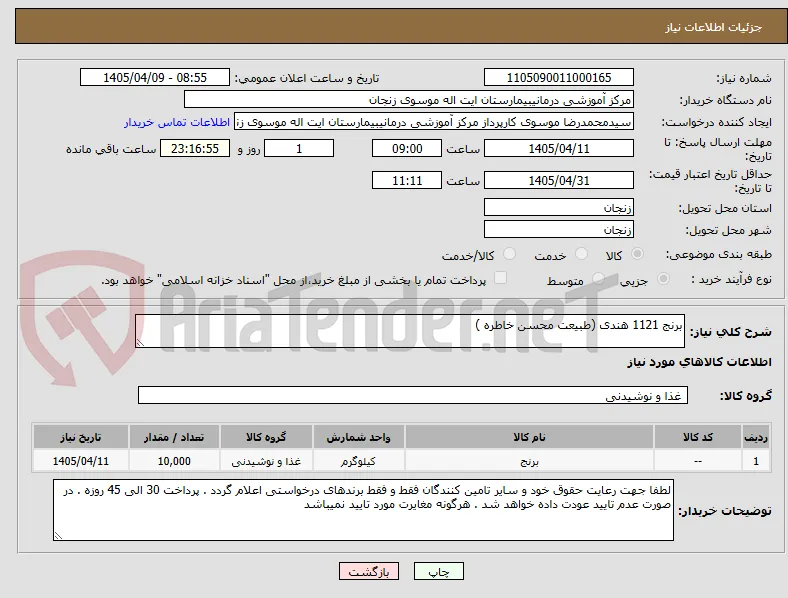Image resolution: width=788 pixels, height=598 pixels.
Task: Click the اطلاعات کالاهای مورد نیاز heading
Action: point(699,362)
